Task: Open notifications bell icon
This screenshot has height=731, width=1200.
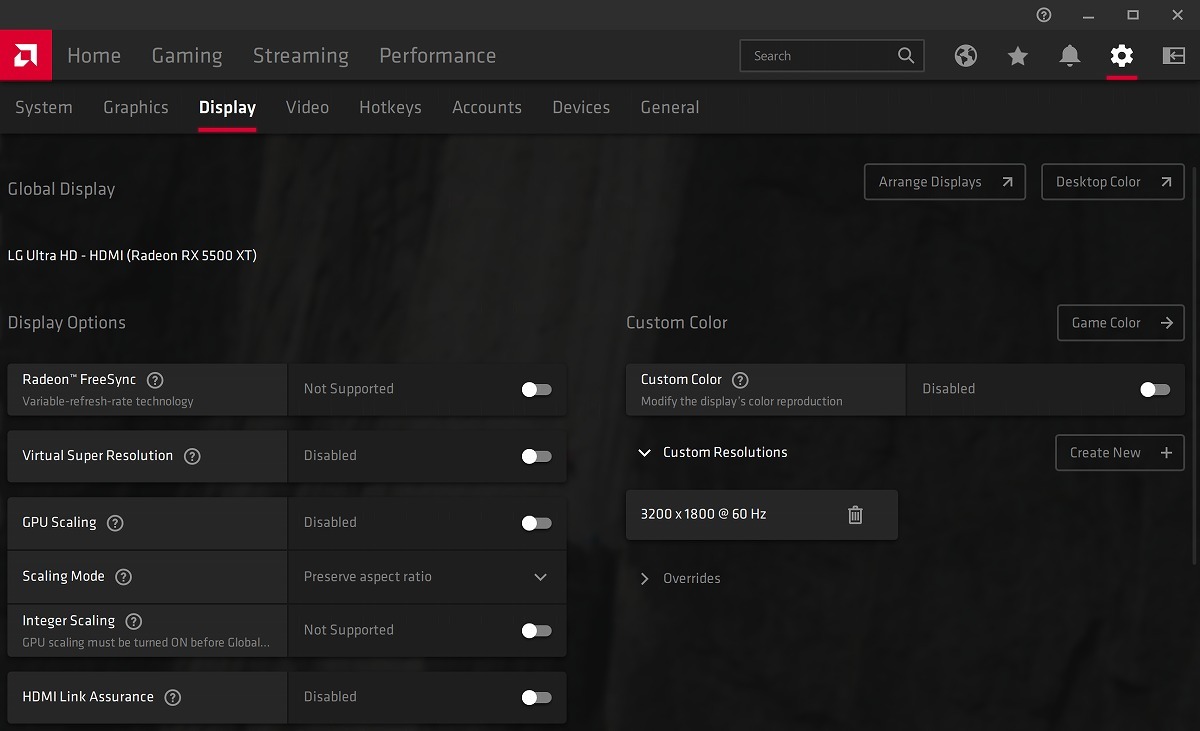Action: point(1070,56)
